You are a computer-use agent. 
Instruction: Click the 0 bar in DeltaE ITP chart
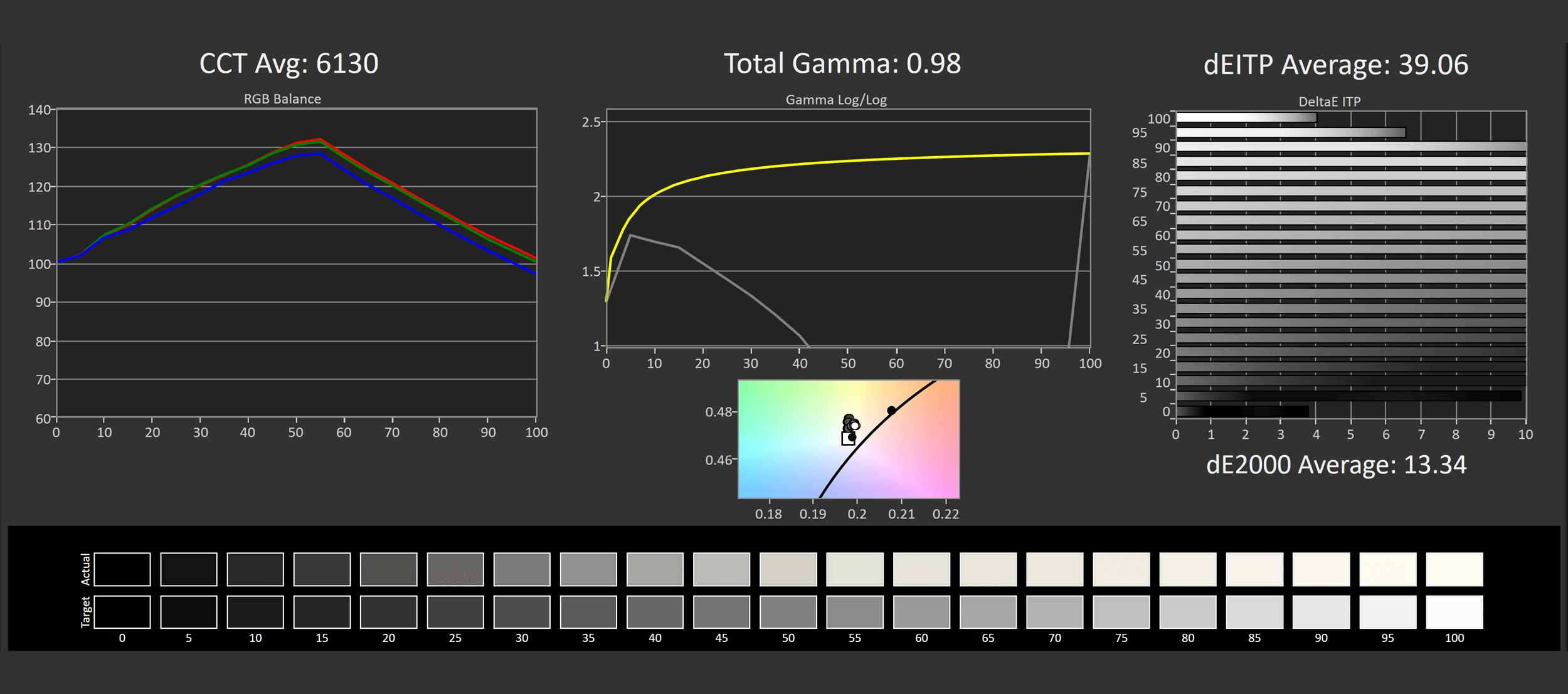[1242, 411]
